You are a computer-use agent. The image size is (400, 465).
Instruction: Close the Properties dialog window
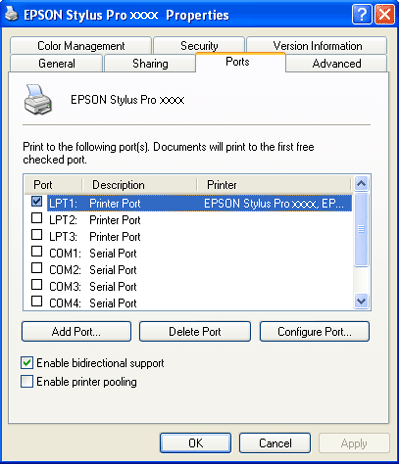click(x=385, y=15)
